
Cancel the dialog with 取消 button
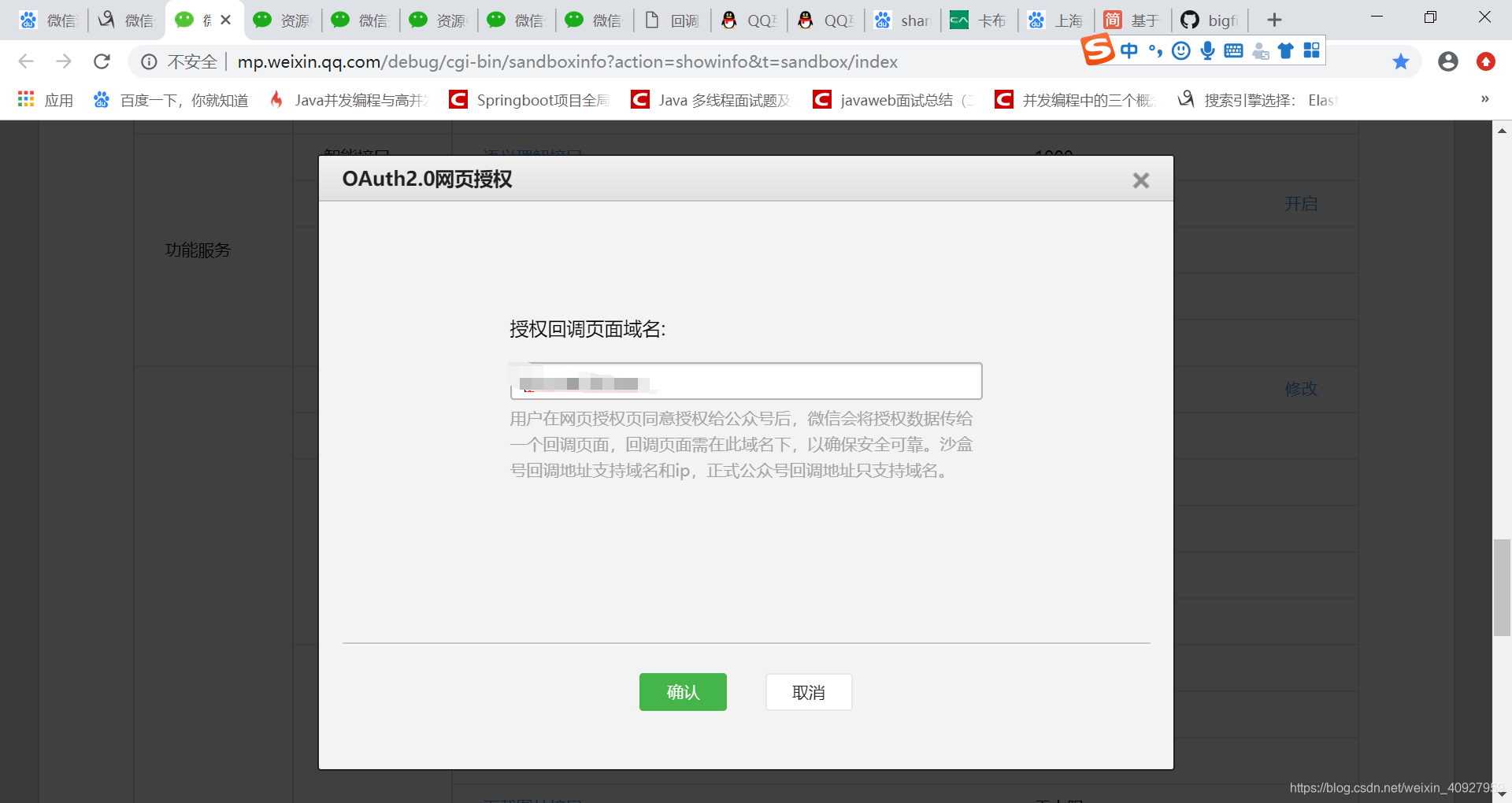[809, 692]
